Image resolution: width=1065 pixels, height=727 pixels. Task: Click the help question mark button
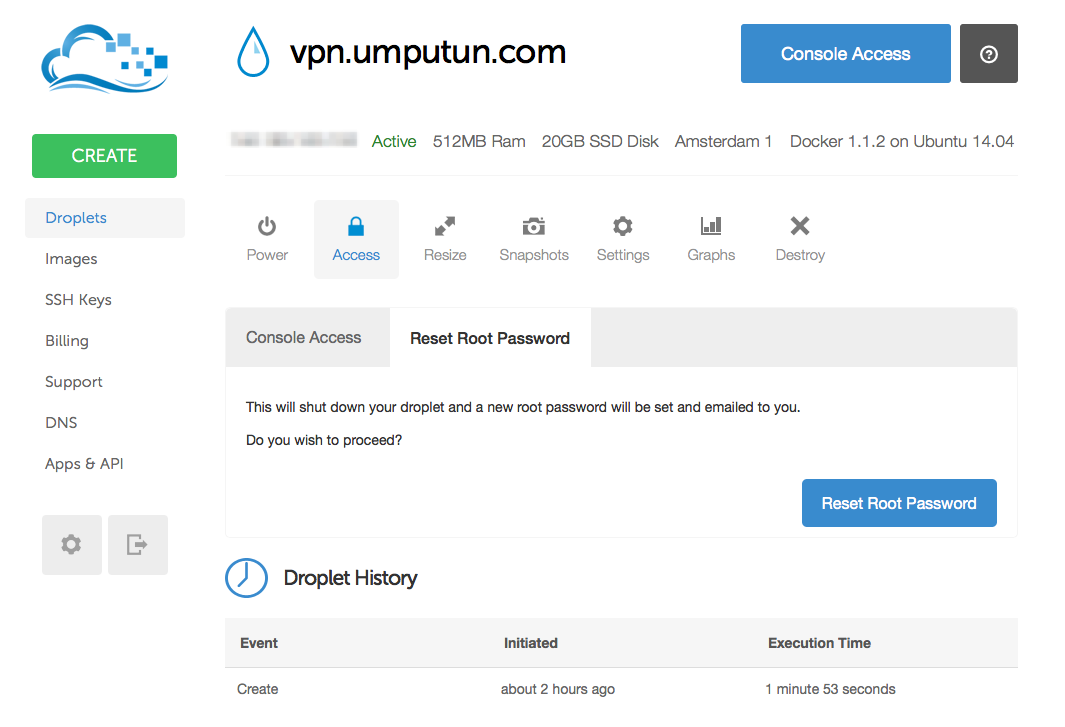pos(989,54)
